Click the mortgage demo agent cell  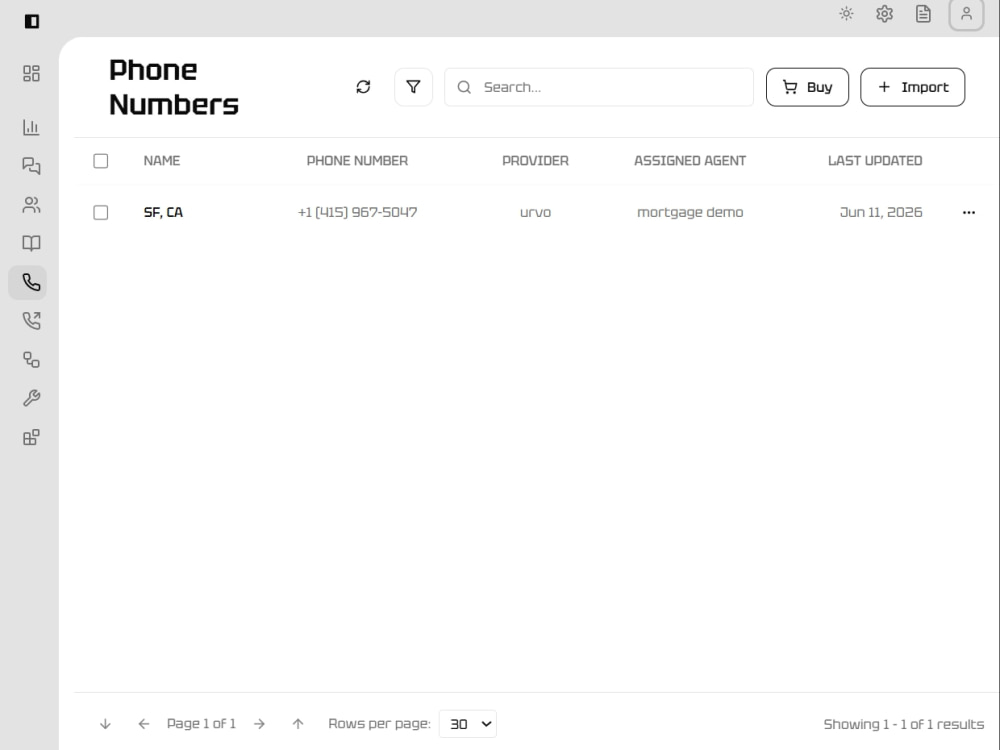coord(690,212)
